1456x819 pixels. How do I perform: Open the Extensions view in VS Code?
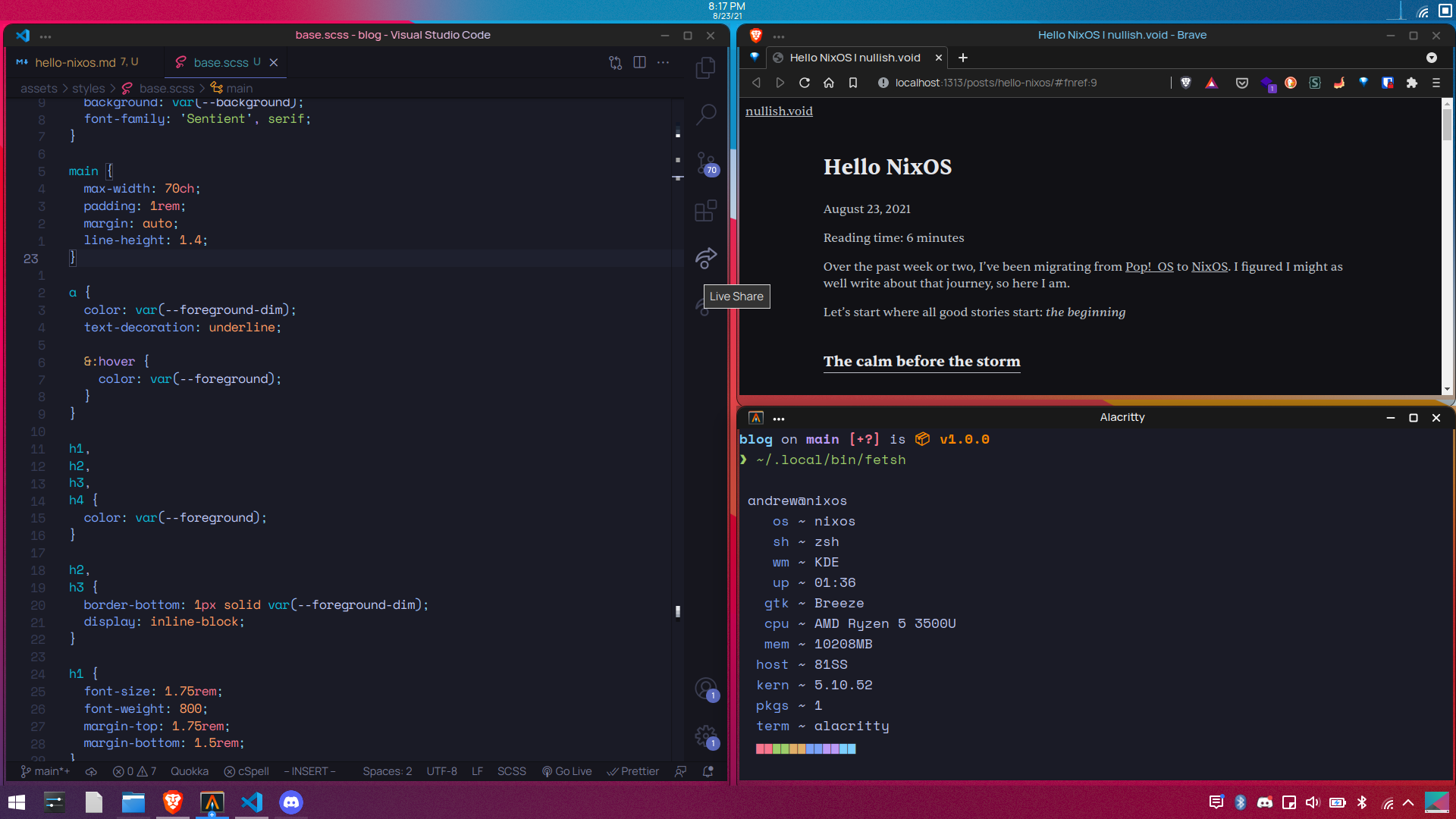(x=706, y=211)
